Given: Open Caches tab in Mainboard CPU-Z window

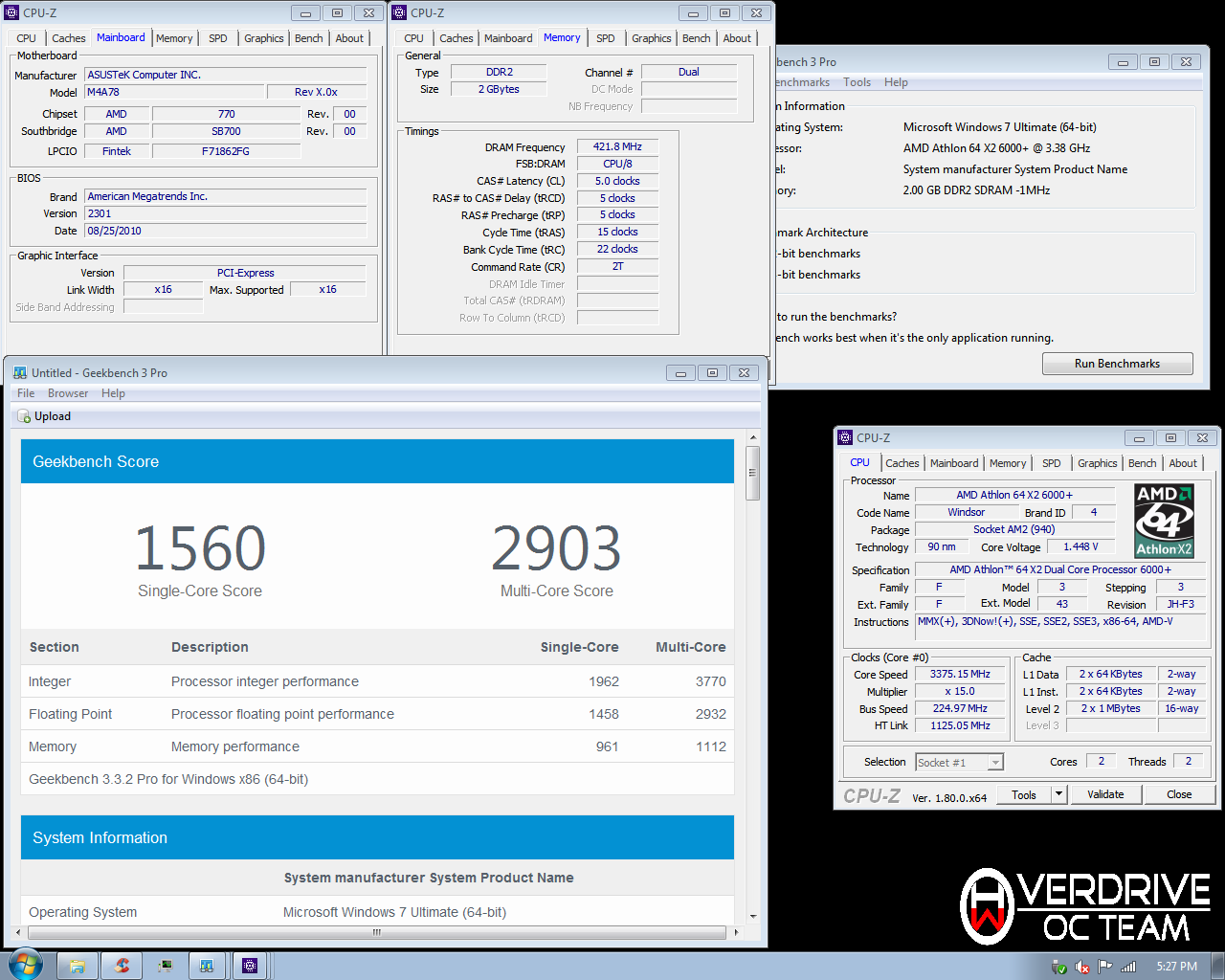Looking at the screenshot, I should point(69,38).
